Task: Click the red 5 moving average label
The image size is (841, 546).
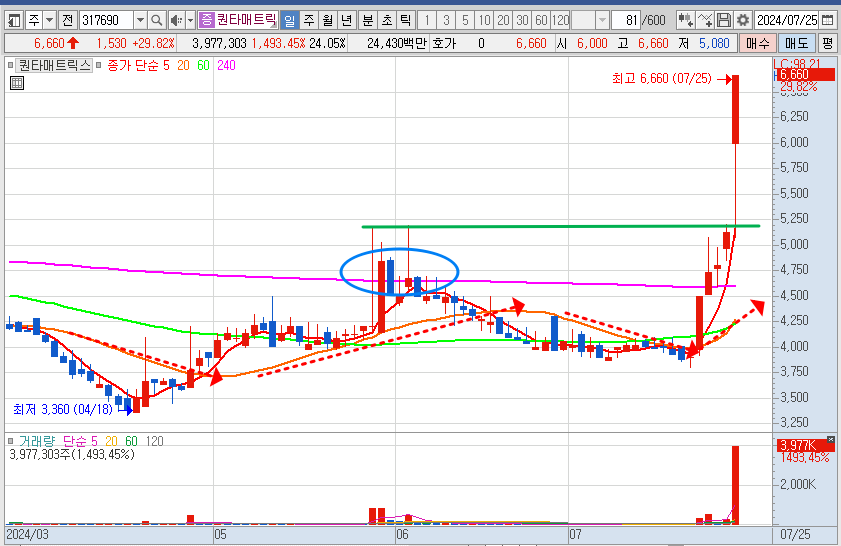Action: (166, 65)
